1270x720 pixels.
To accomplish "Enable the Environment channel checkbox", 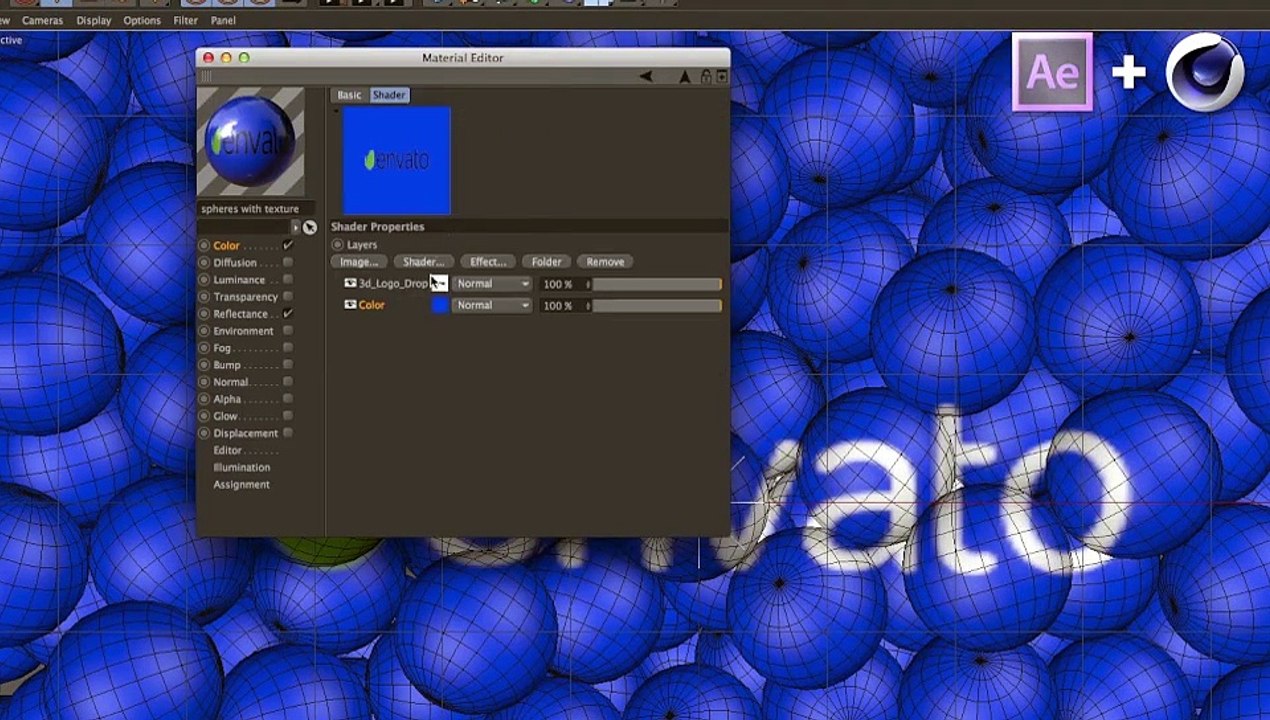I will click(x=288, y=331).
